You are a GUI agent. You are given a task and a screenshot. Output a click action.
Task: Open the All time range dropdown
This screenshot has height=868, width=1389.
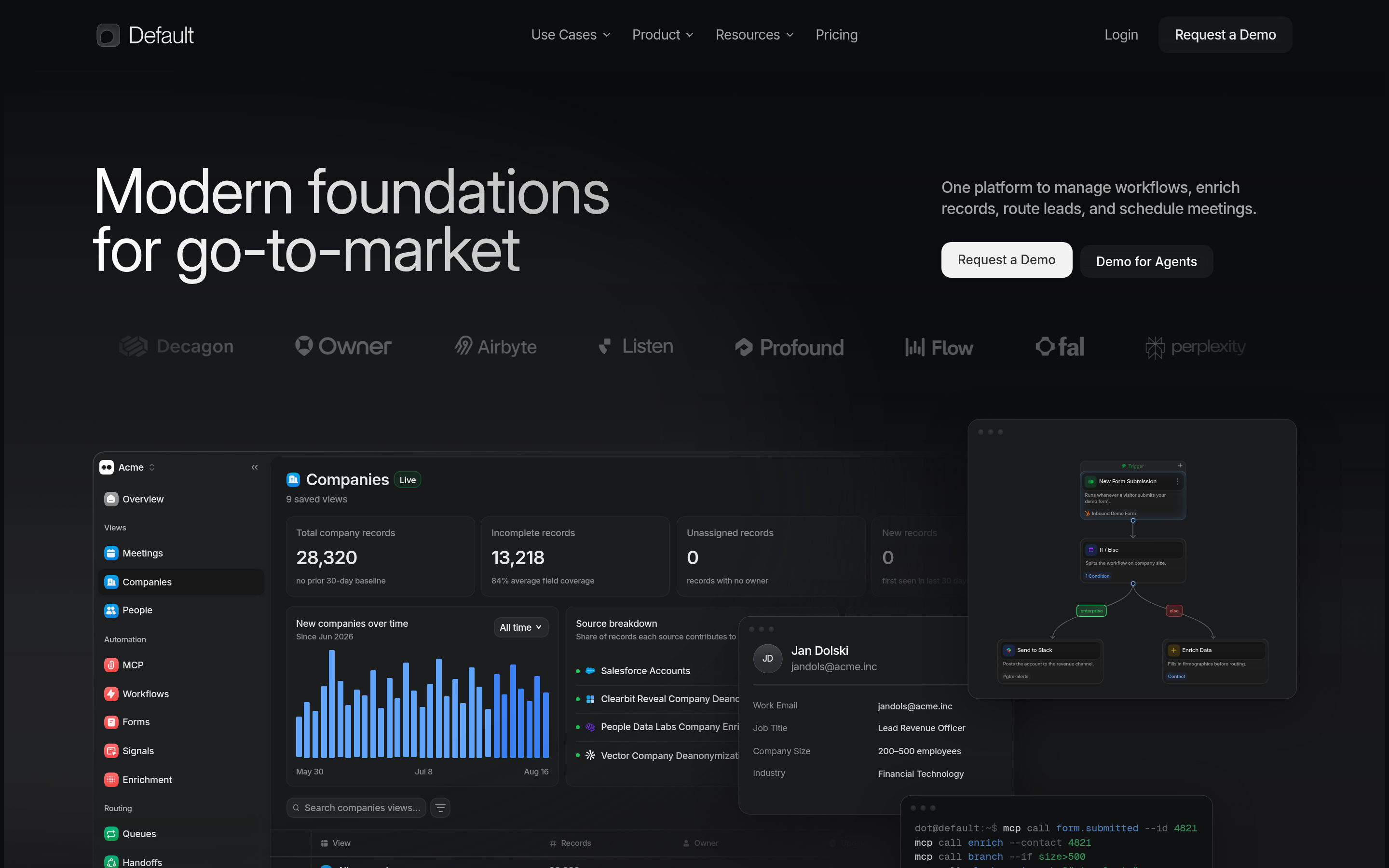click(x=520, y=627)
